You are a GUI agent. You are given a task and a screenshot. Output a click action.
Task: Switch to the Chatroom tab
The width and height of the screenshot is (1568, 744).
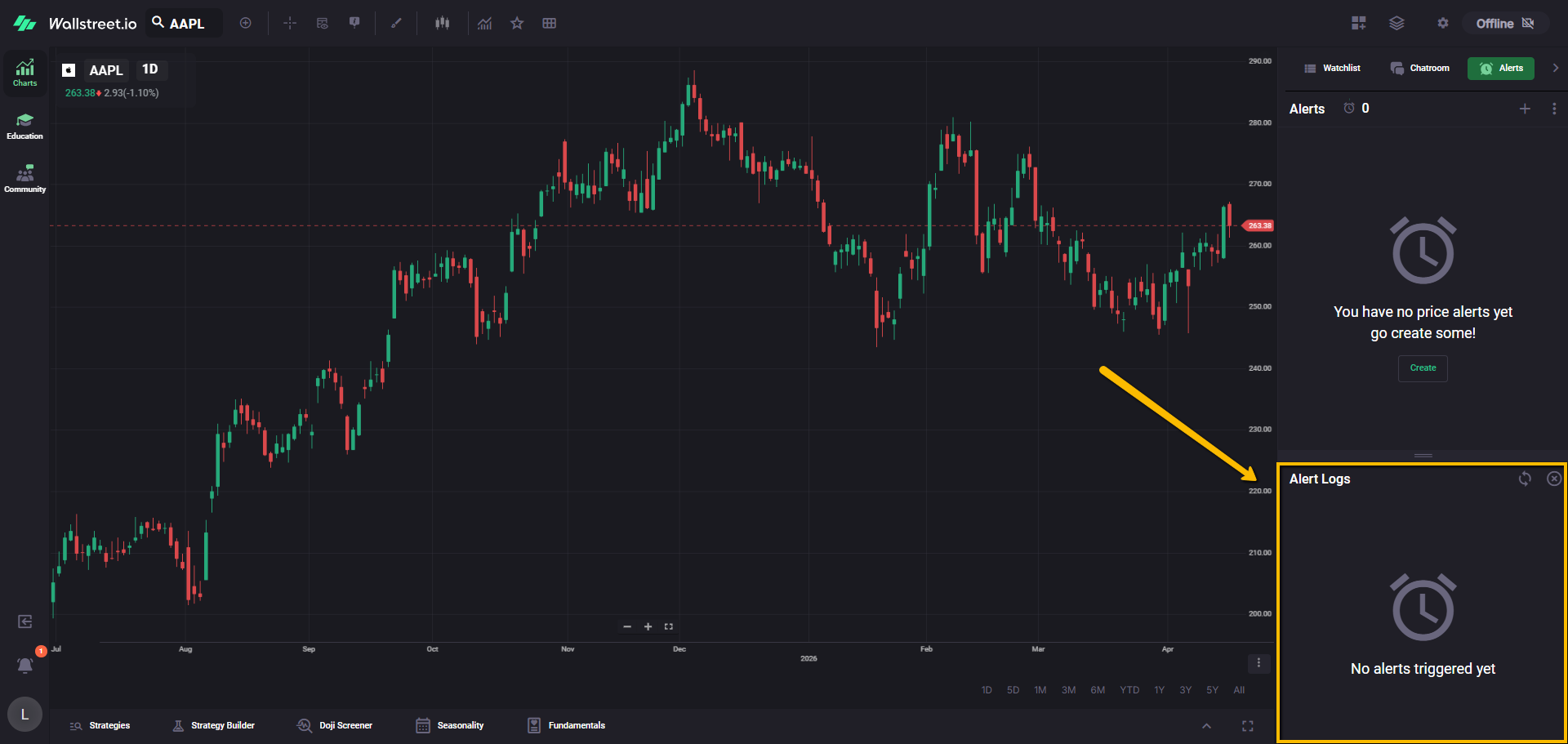tap(1420, 68)
